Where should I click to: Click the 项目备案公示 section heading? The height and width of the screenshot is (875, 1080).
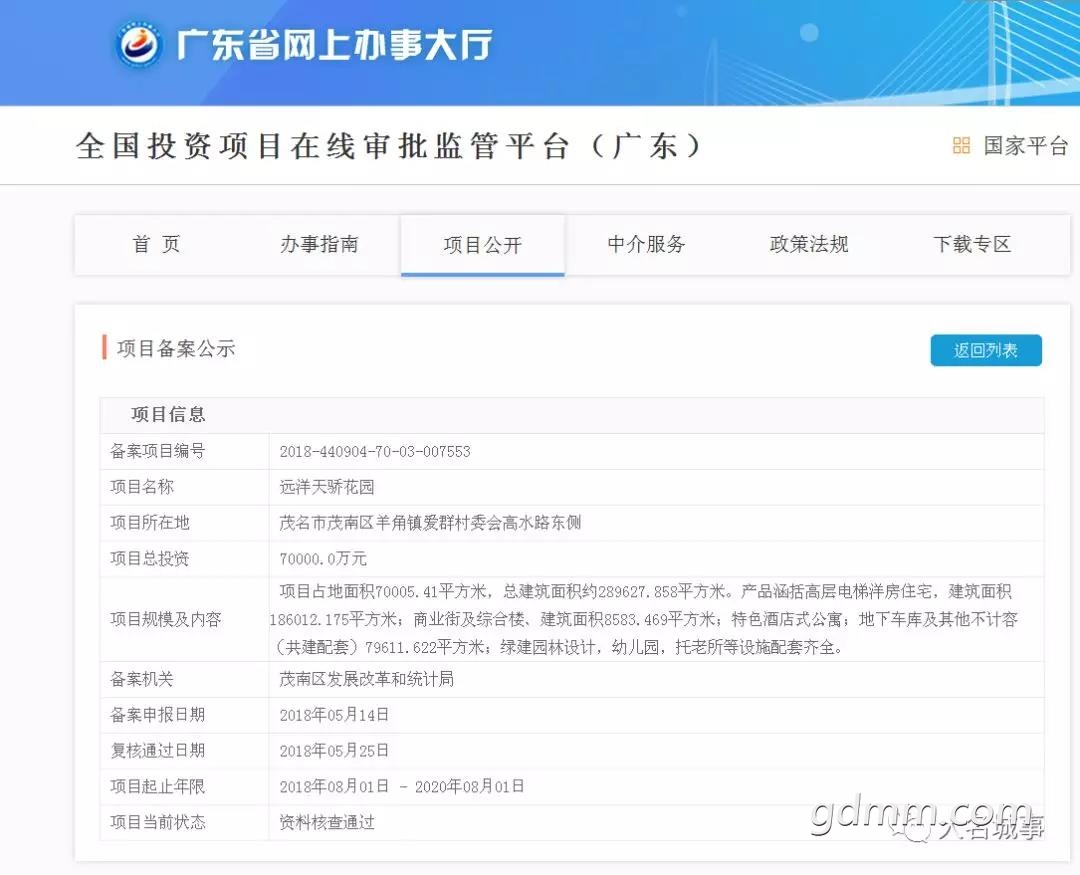click(176, 349)
